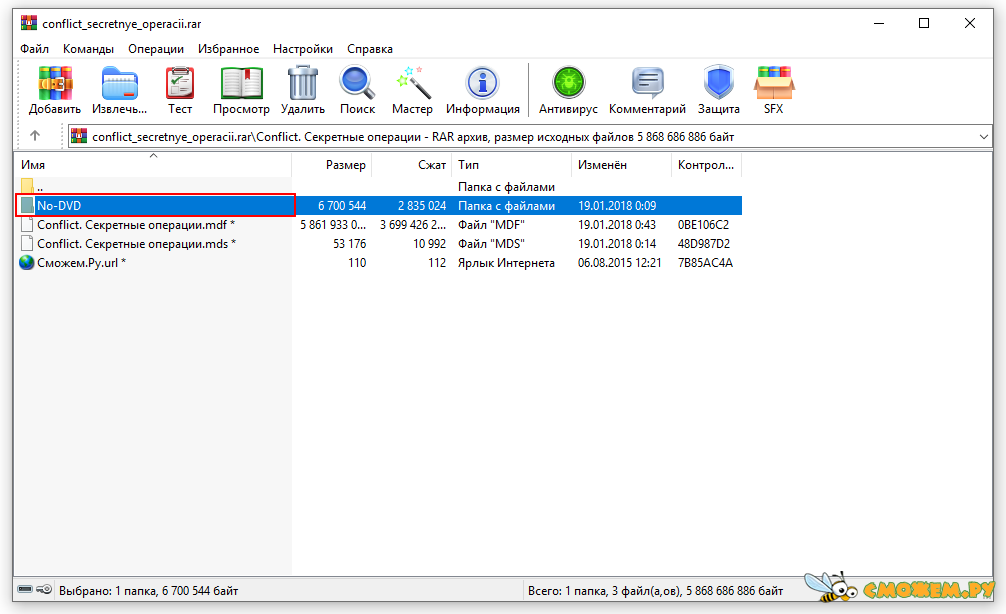Click the checksum 0BE106C2
This screenshot has width=1006, height=614.
pos(703,225)
